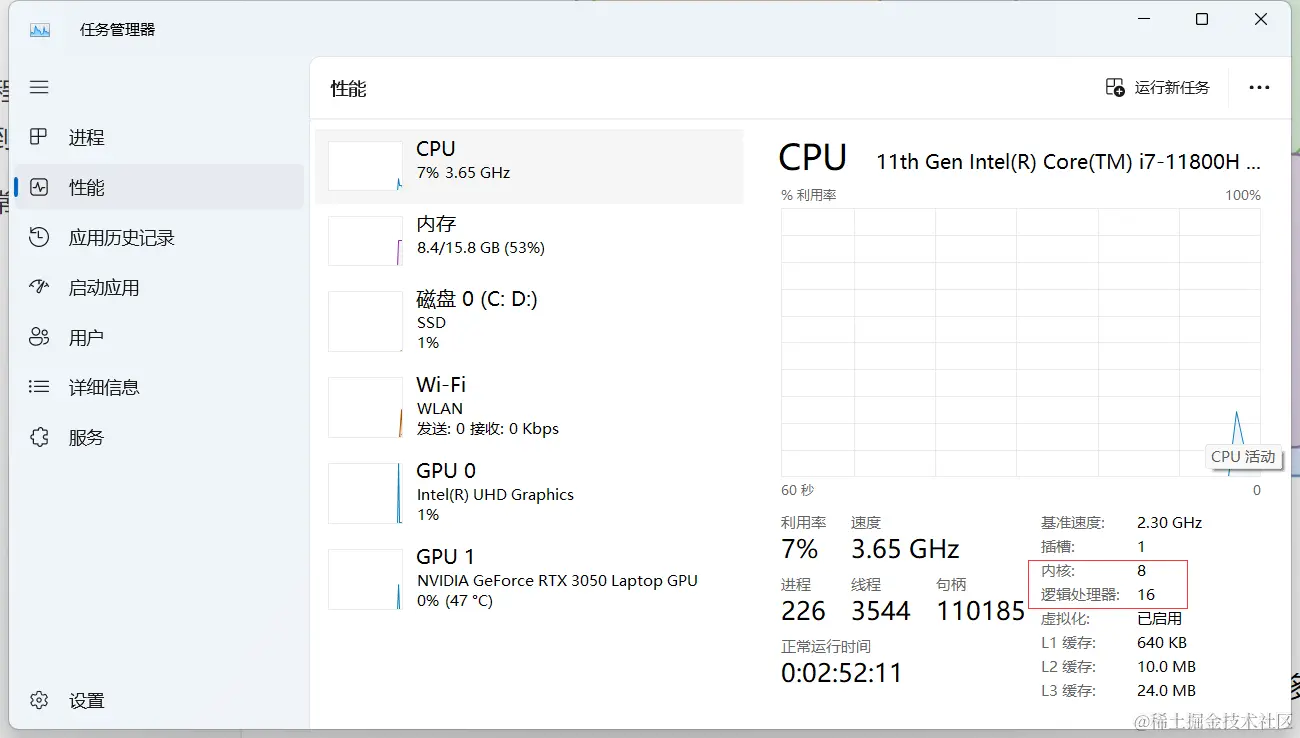Click the 进程 grid icon in the sidebar

click(x=39, y=137)
